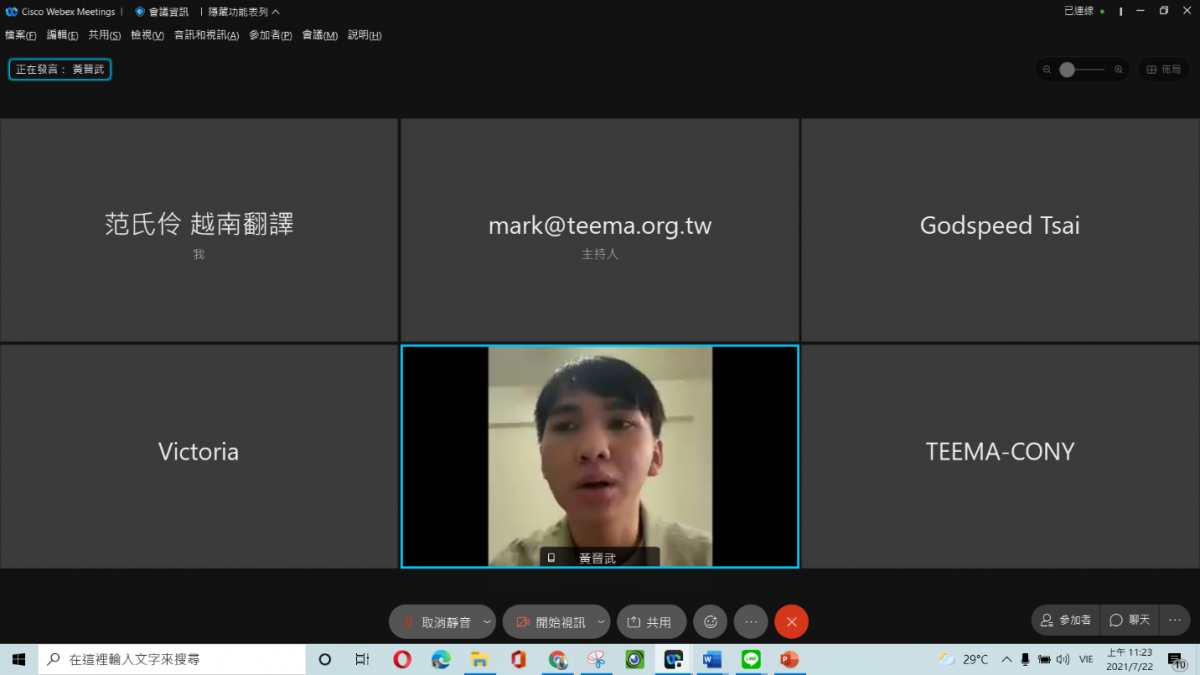This screenshot has width=1200, height=675.
Task: Open the 佈局 layout button
Action: pyautogui.click(x=1164, y=70)
